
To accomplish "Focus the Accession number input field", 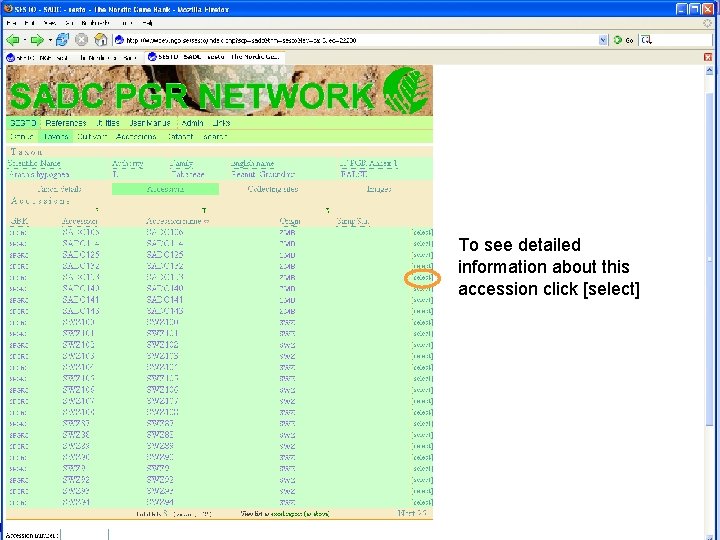I will (85, 535).
